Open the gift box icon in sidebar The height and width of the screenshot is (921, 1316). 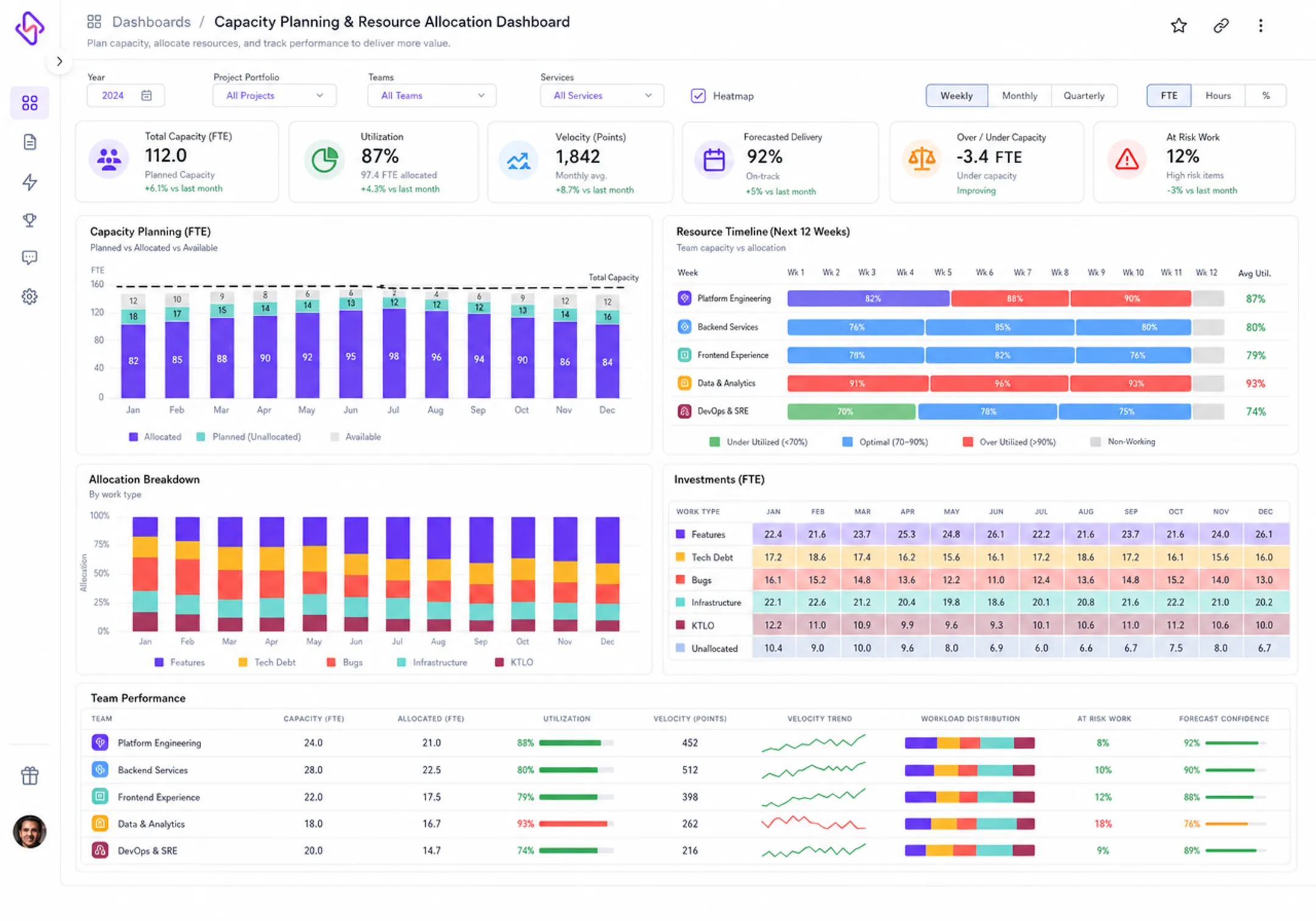tap(30, 775)
